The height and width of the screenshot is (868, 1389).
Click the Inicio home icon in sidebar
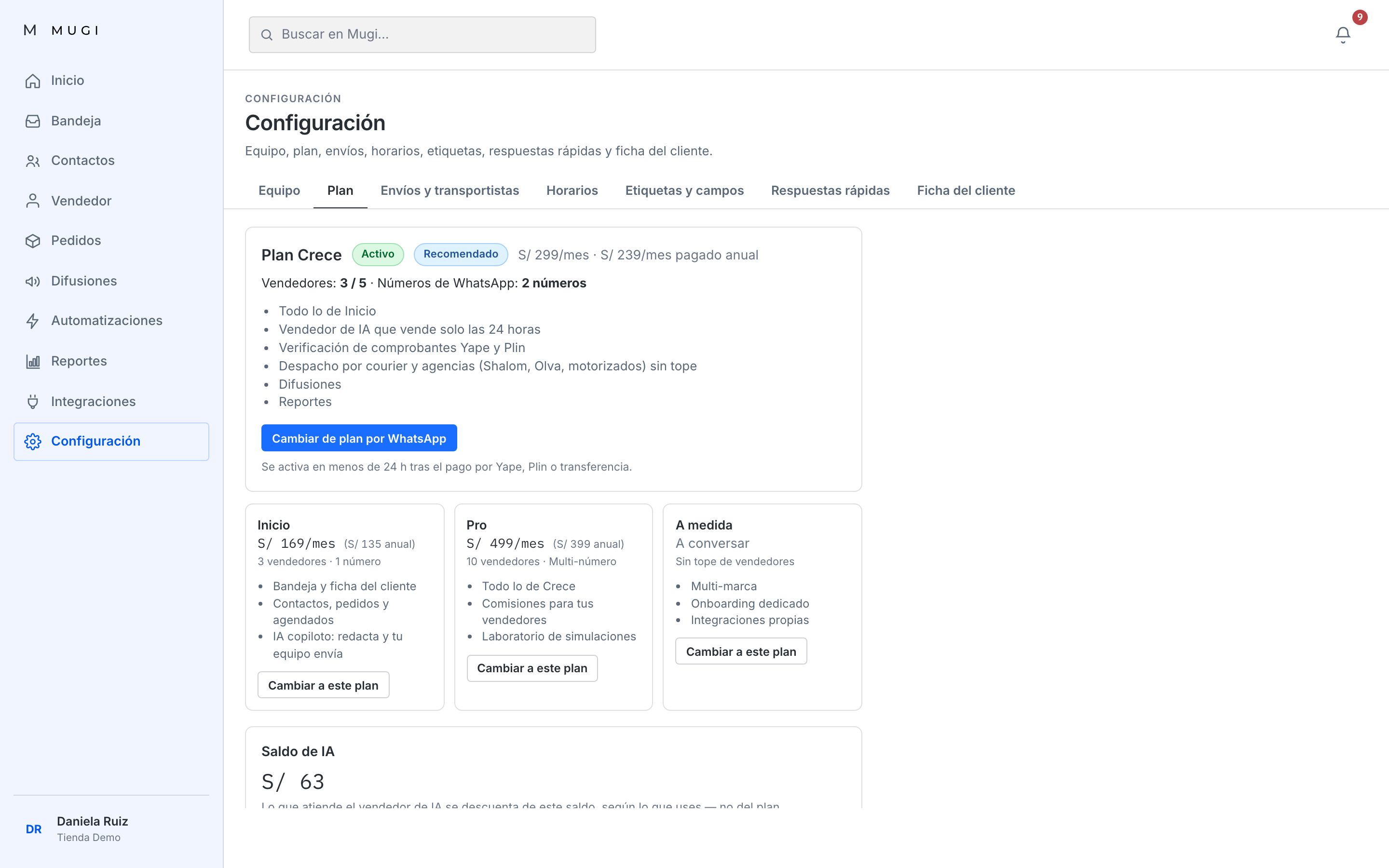click(x=33, y=81)
